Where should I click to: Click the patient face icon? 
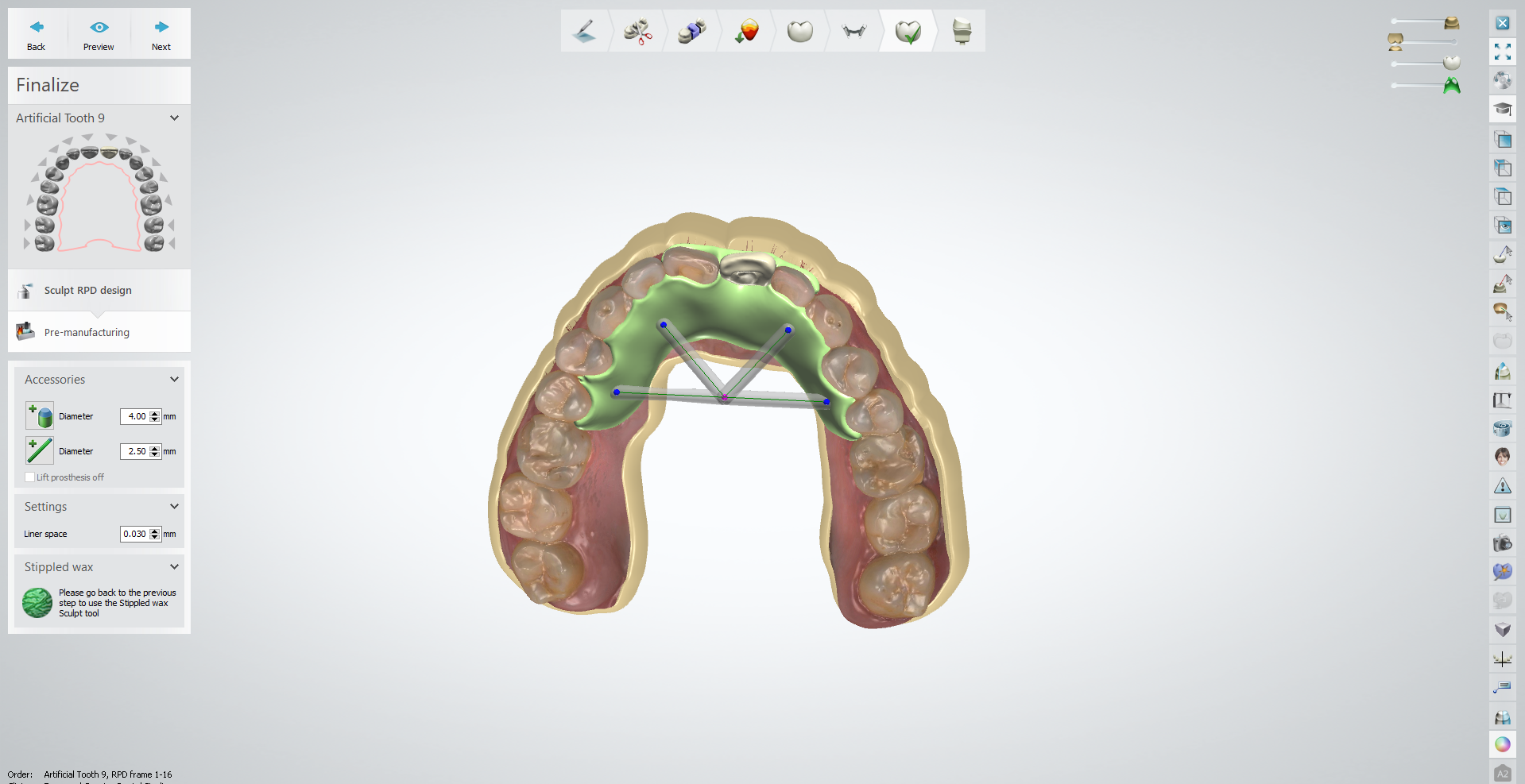1502,457
